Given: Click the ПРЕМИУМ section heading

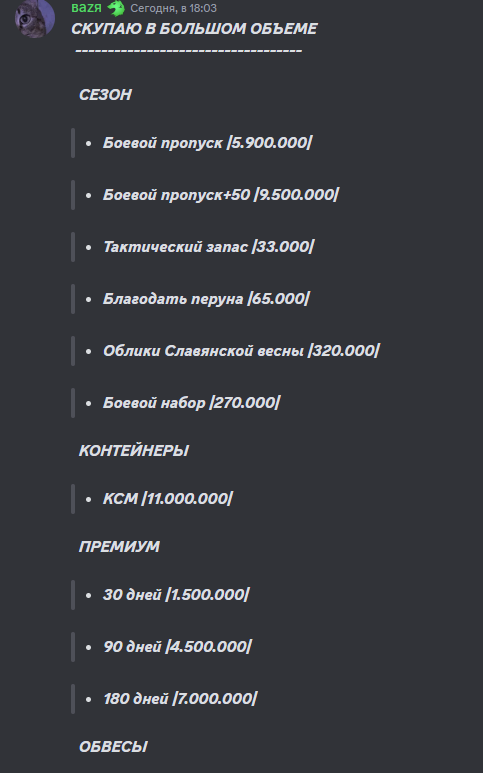Looking at the screenshot, I should click(x=119, y=547).
